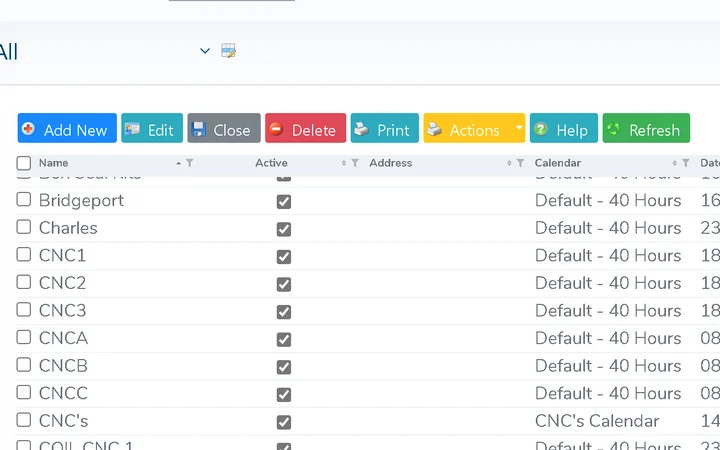This screenshot has width=720, height=450.
Task: Sort the Calendar column
Action: (x=675, y=163)
